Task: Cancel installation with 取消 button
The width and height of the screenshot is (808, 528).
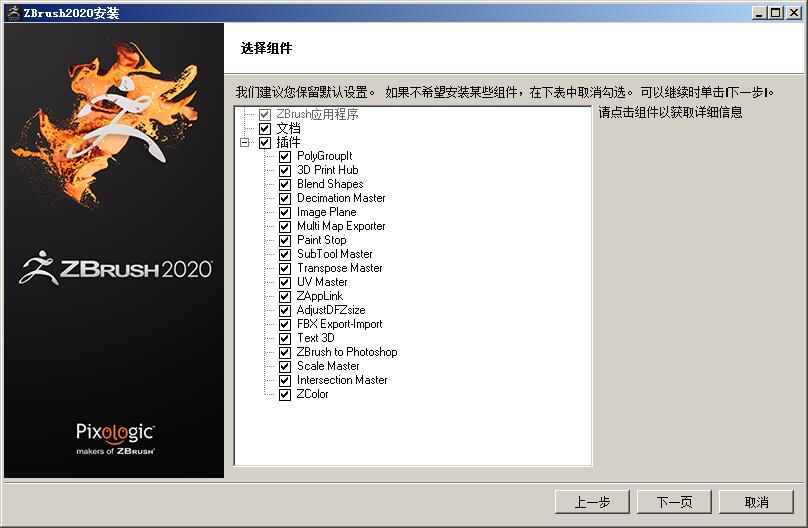Action: tap(756, 502)
